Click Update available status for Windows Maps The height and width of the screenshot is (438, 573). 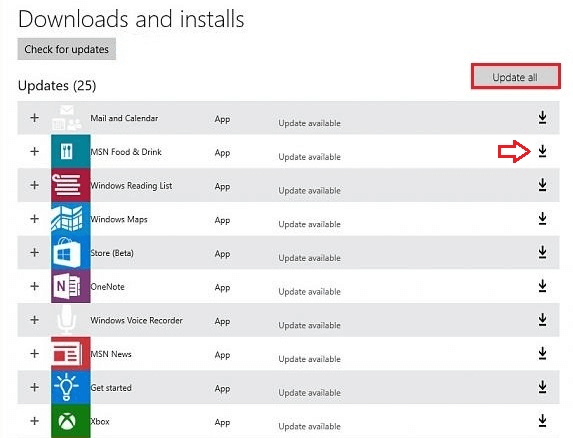click(309, 224)
